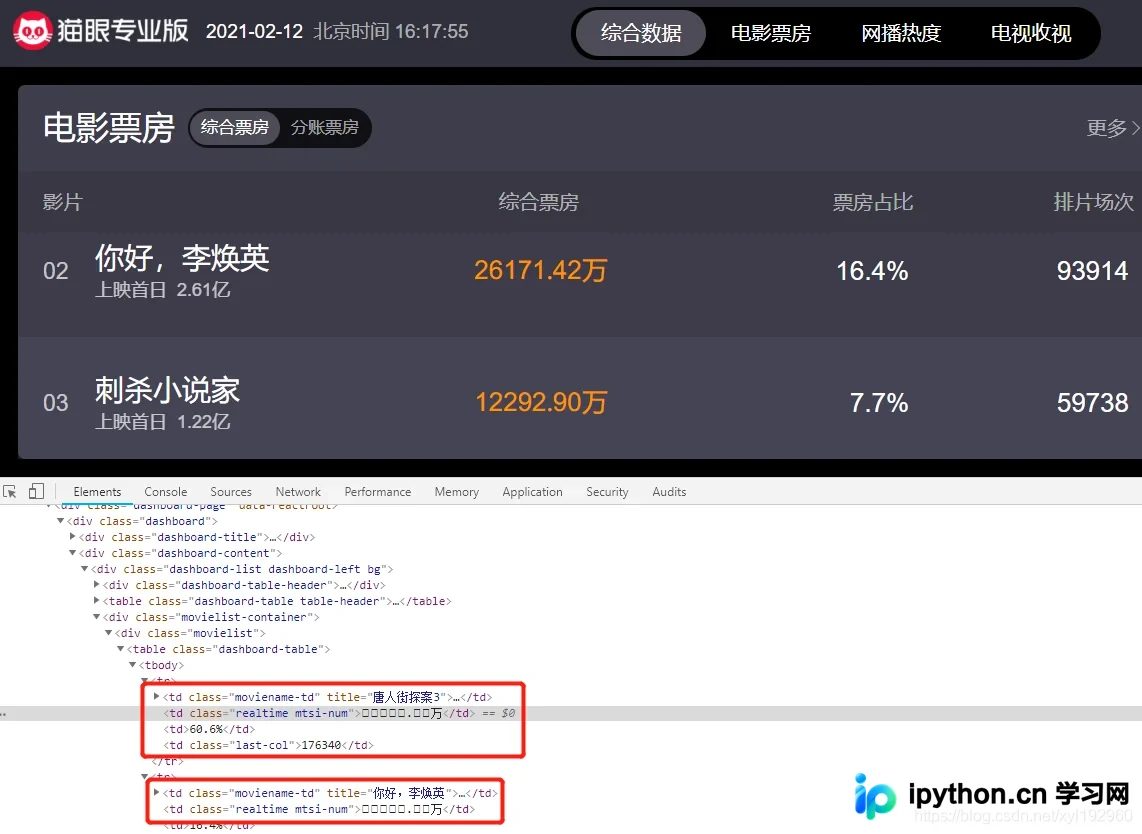Click the 票房占比 column header
1142x834 pixels.
873,202
